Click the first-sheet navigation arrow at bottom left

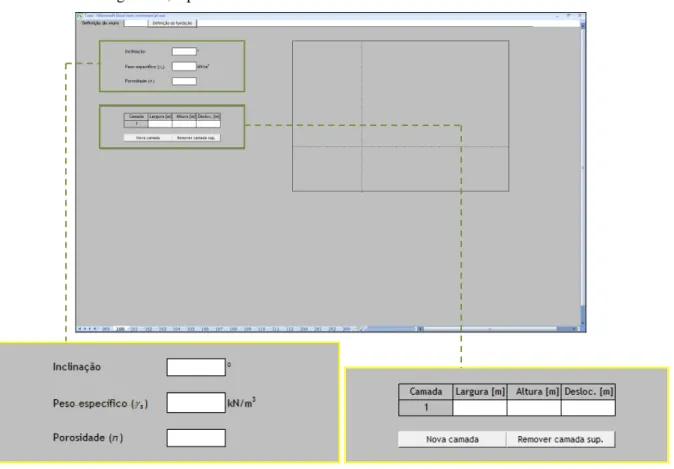coord(80,329)
